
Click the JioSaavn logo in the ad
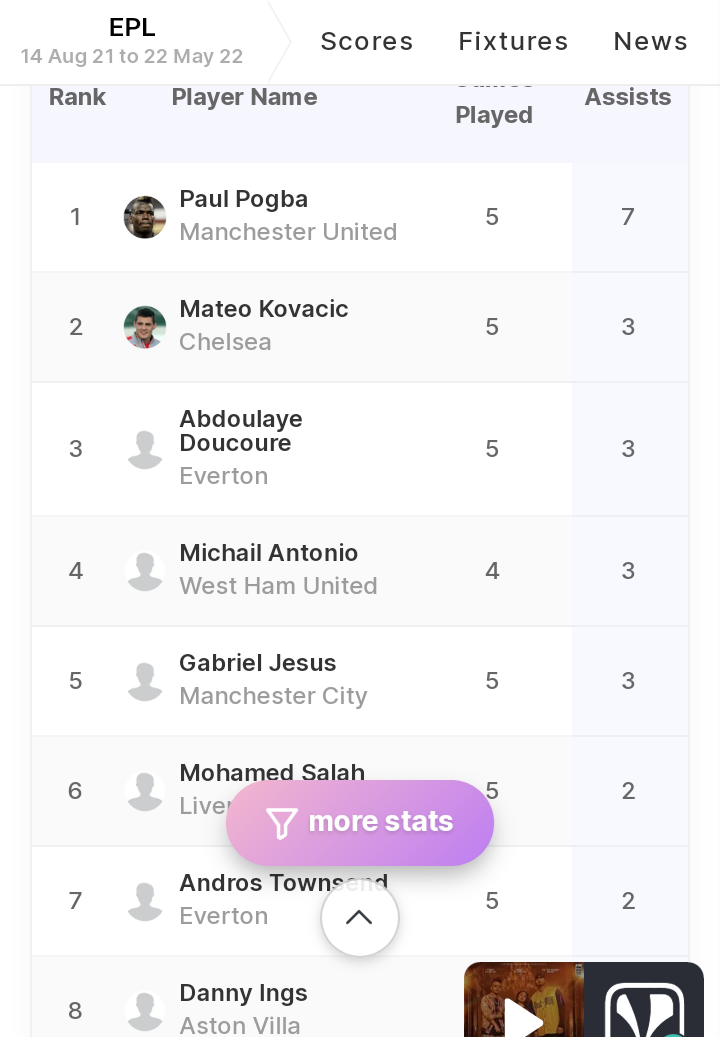click(644, 1000)
